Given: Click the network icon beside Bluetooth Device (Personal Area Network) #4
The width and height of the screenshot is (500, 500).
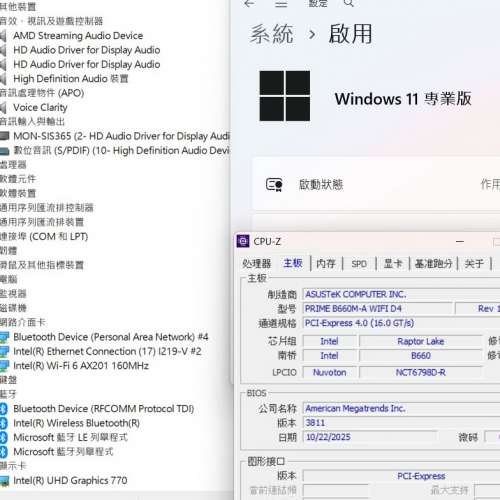Looking at the screenshot, I should [4, 337].
